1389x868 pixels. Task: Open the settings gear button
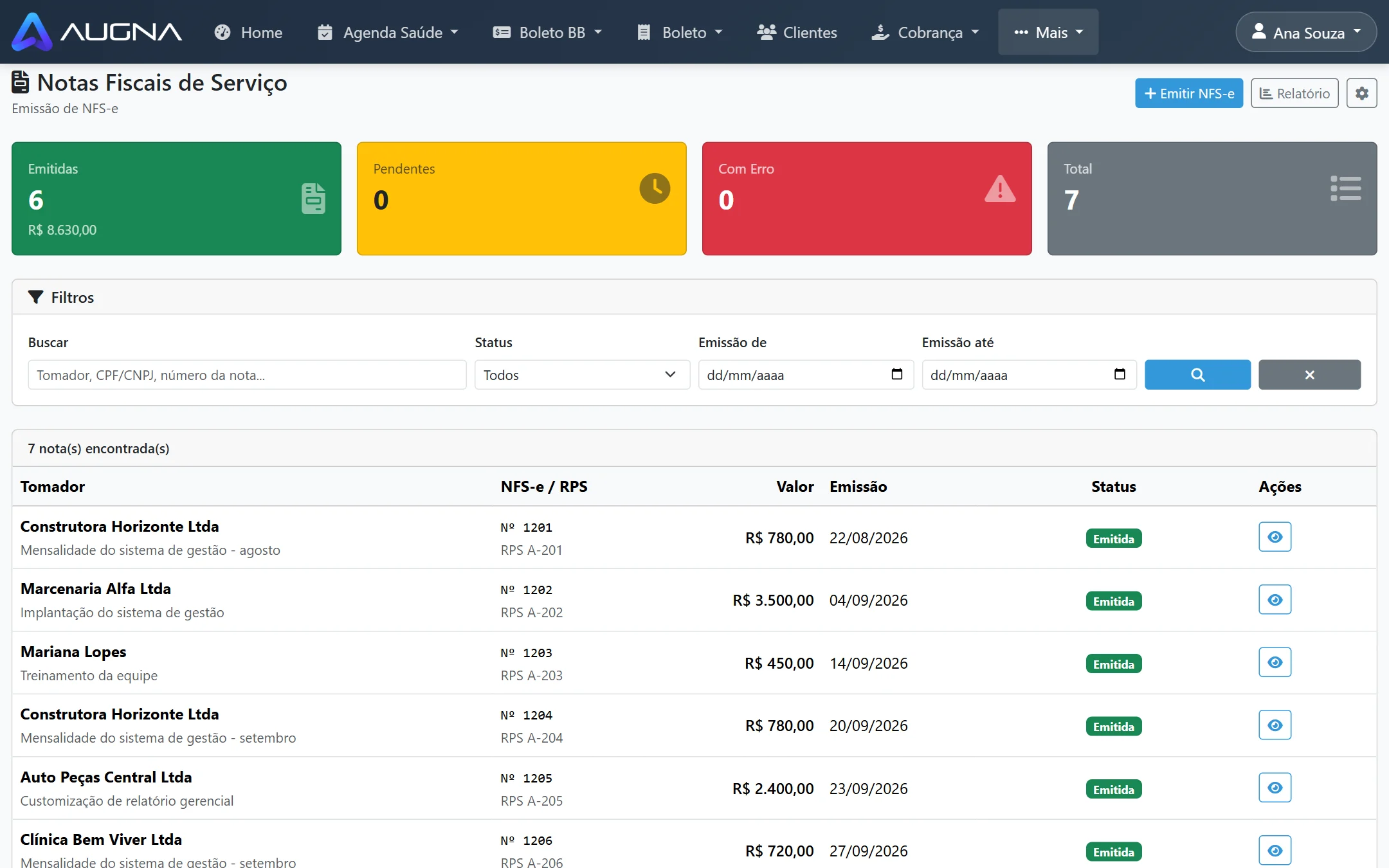[x=1361, y=93]
